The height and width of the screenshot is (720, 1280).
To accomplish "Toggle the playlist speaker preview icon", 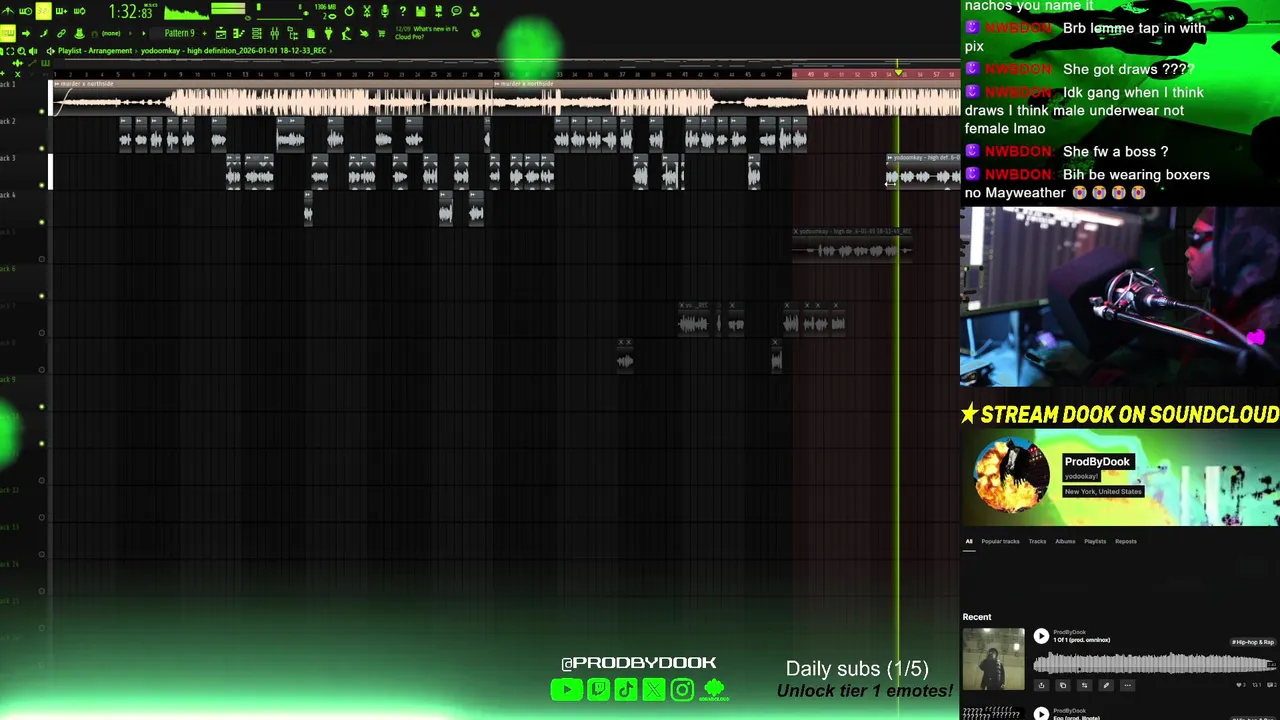I will click(x=33, y=51).
